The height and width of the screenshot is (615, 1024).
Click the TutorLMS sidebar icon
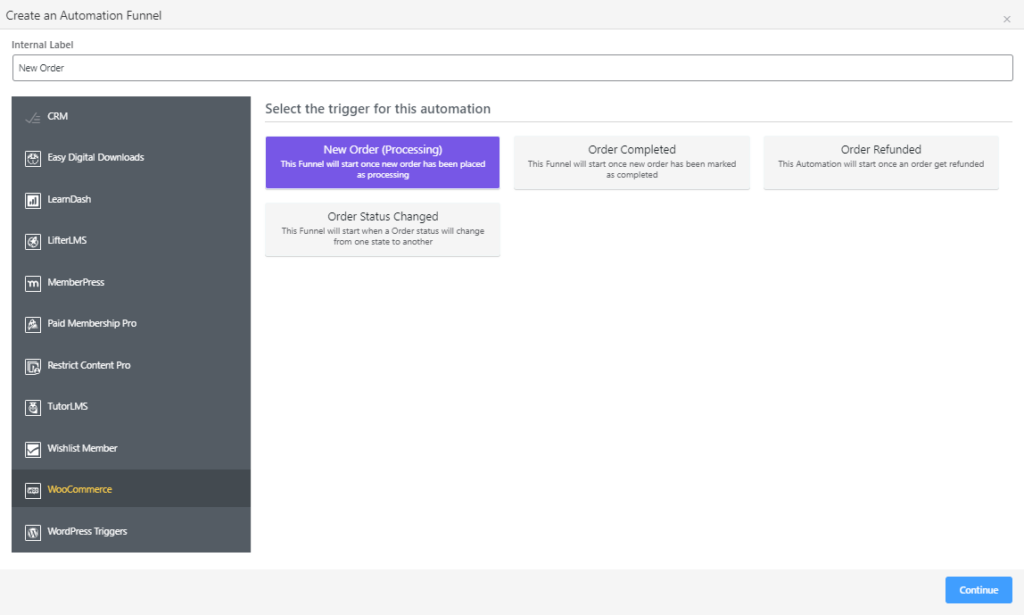coord(33,407)
